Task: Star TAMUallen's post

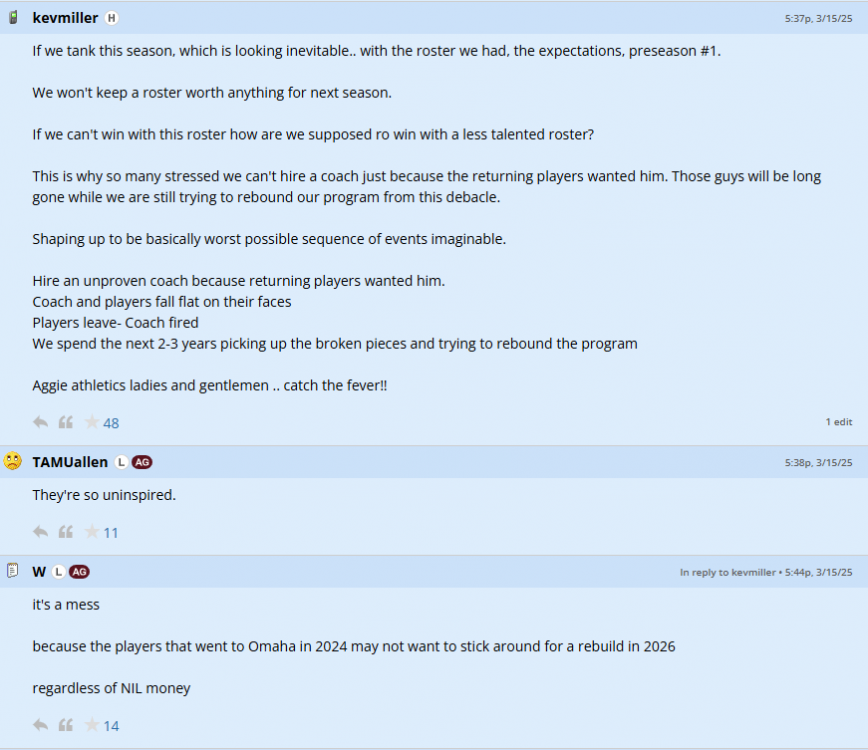Action: tap(91, 532)
